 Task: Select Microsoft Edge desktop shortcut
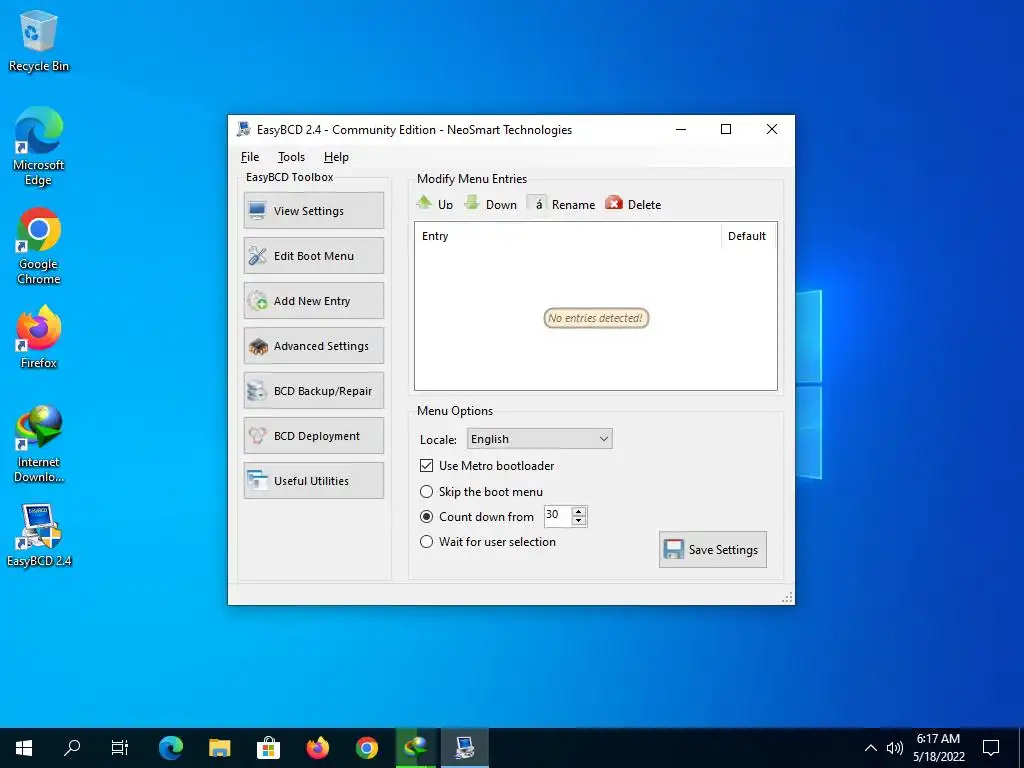(39, 146)
